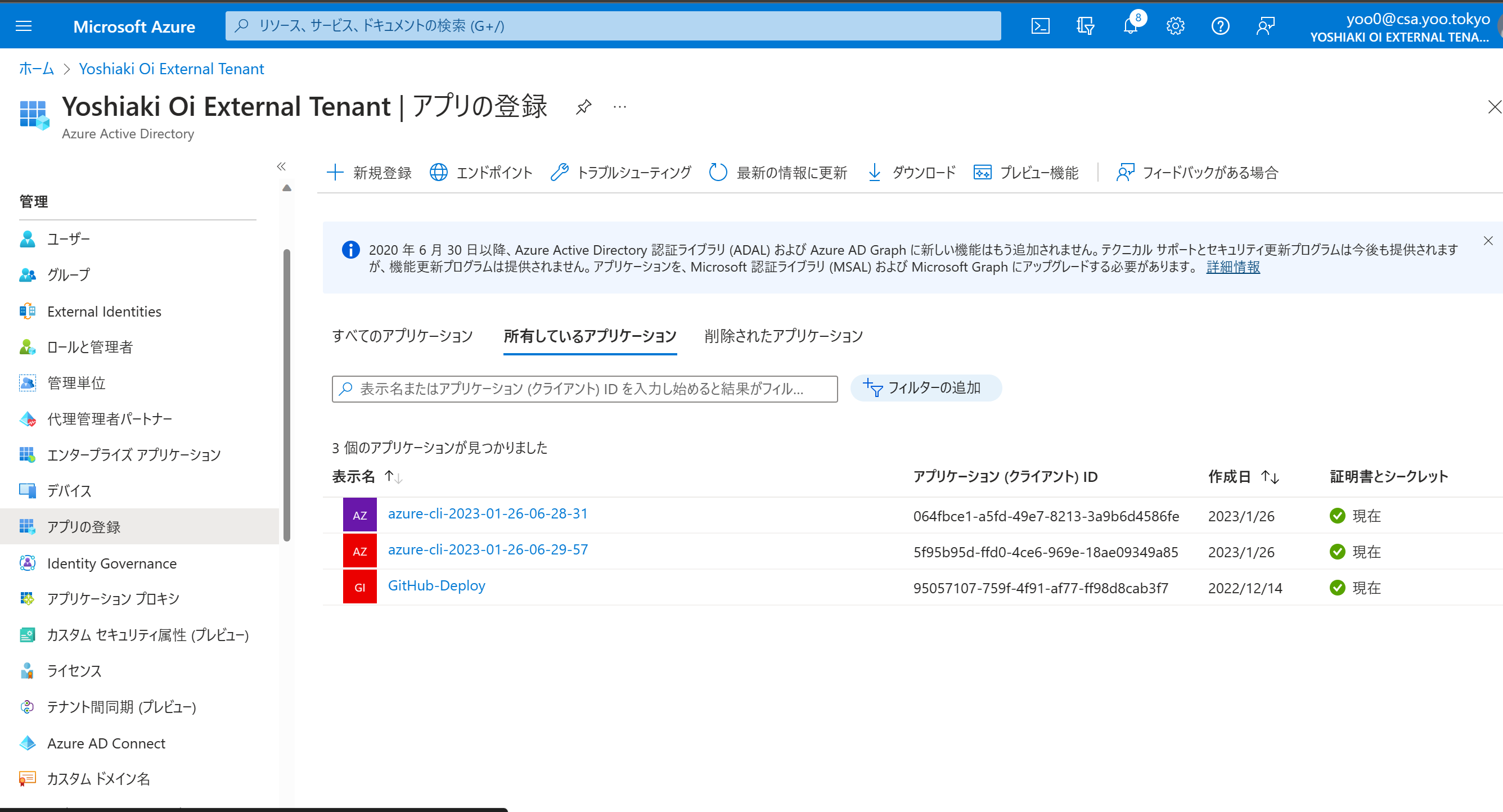Viewport: 1503px width, 812px height.
Task: Collapse the left sidebar with the double chevron
Action: [281, 166]
